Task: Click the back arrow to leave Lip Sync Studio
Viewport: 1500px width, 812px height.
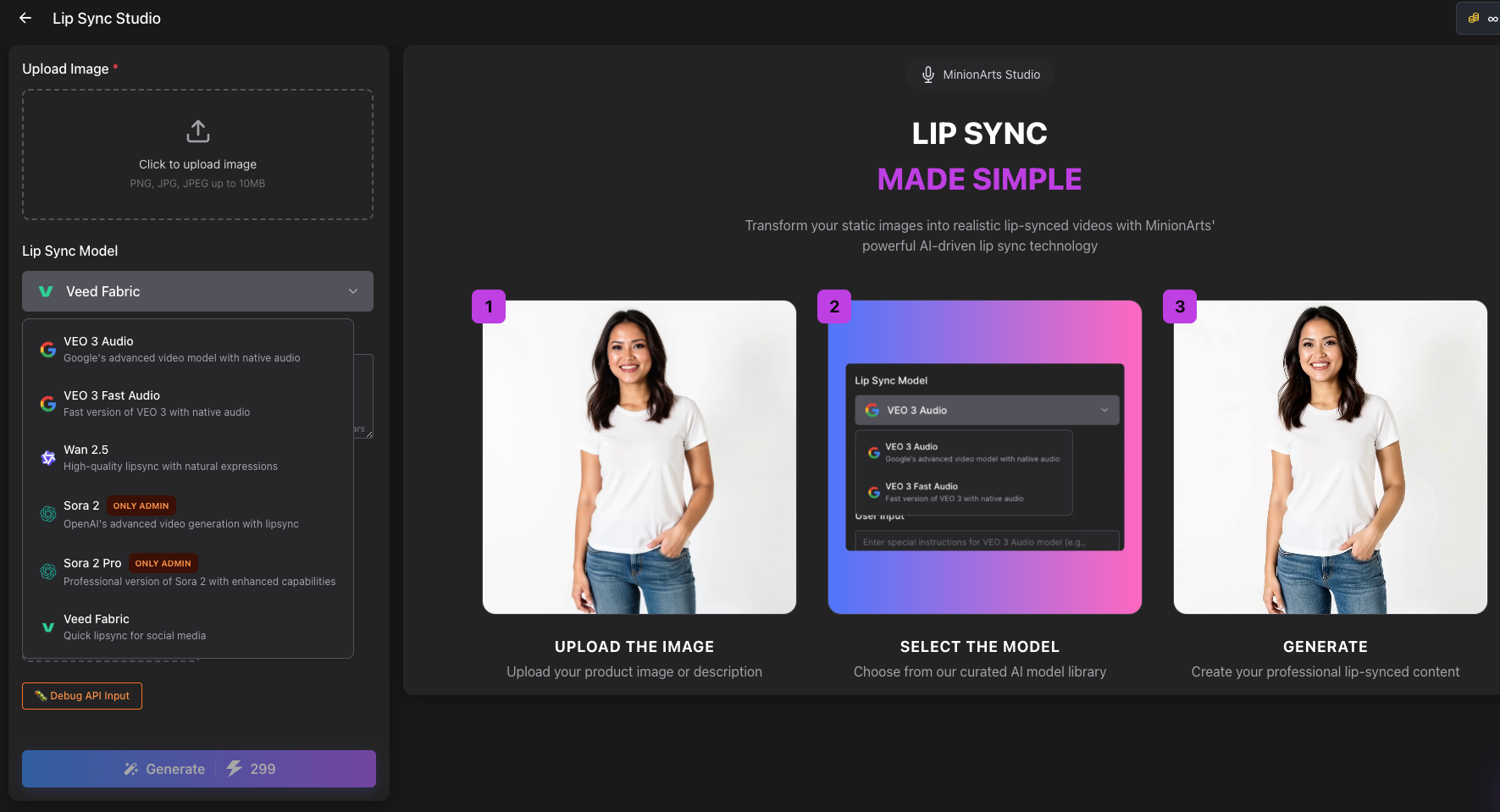Action: [x=25, y=18]
